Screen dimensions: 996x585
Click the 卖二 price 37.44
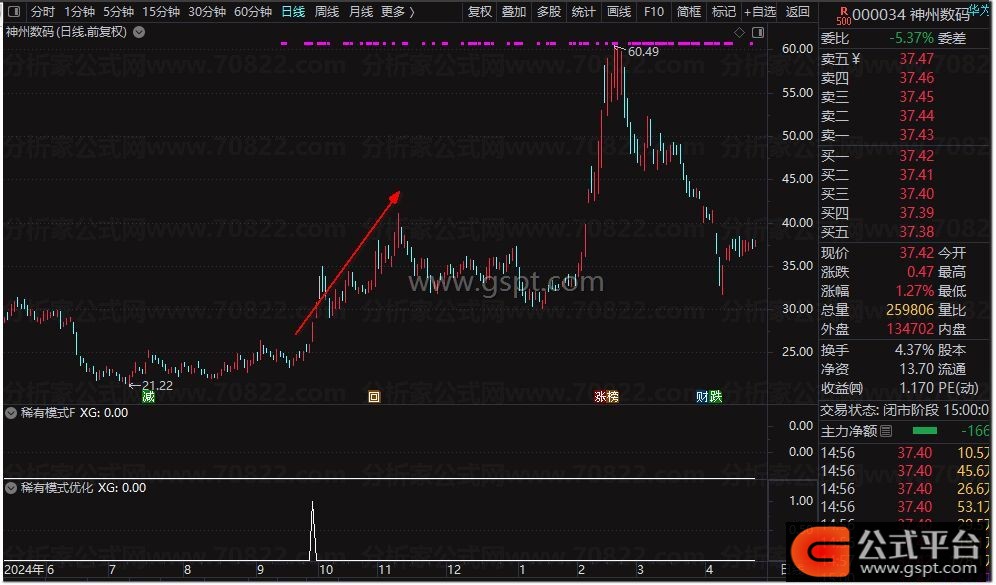917,116
